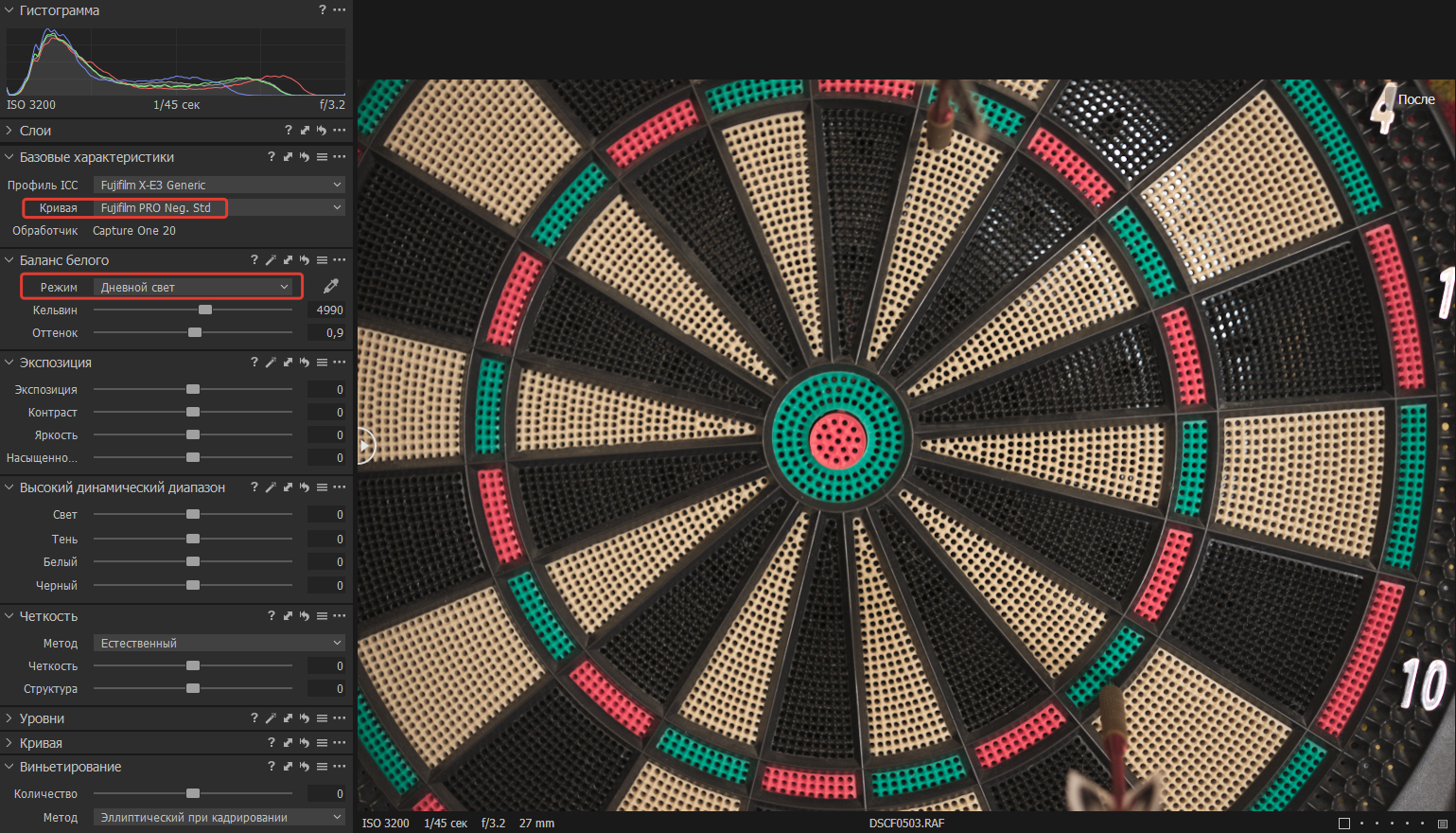Click auto adjust wand in Экспозиция panel
1456x833 pixels.
[271, 362]
